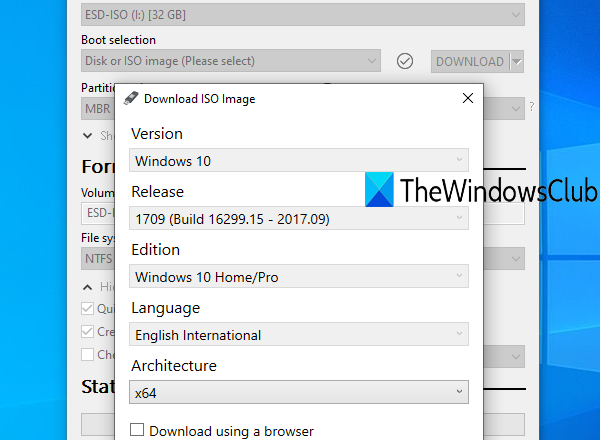Expand the Show advanced drive properties chevron
This screenshot has width=600, height=440.
[88, 136]
